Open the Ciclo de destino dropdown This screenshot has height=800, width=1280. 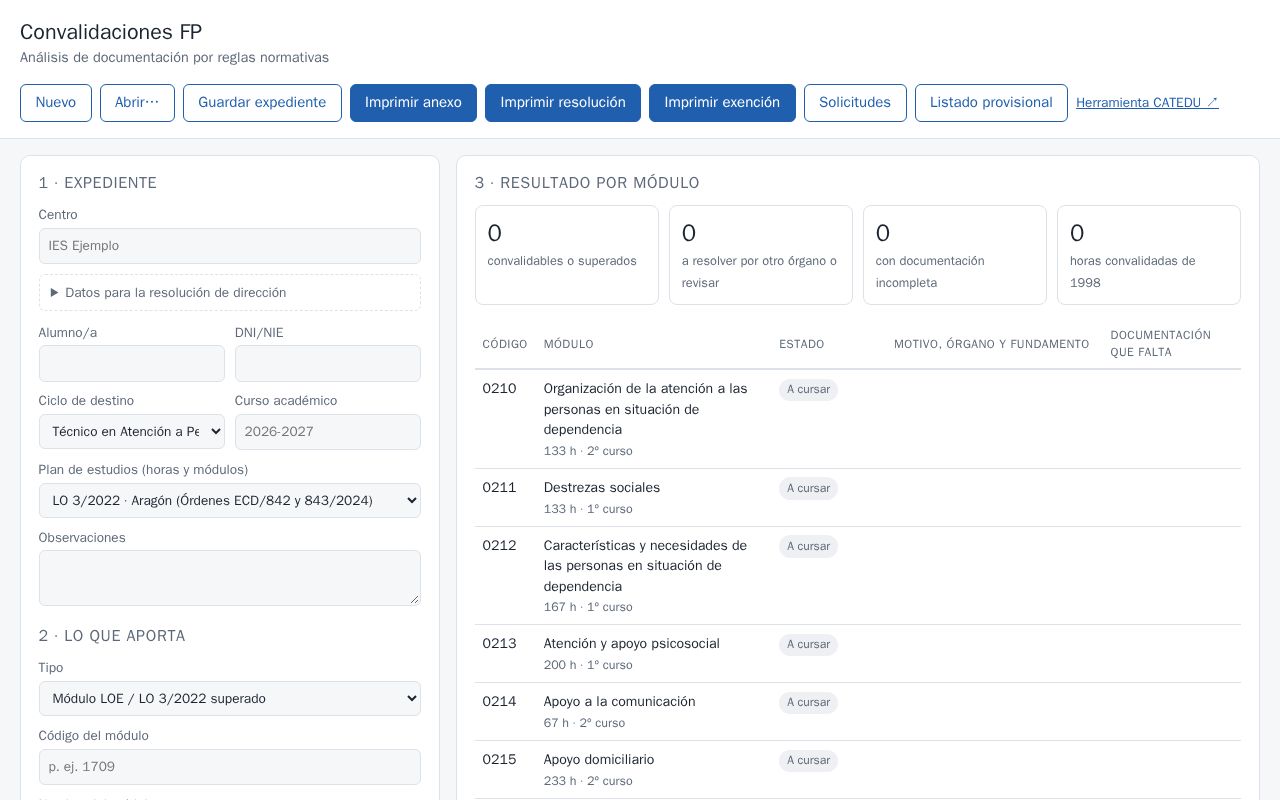[x=132, y=432]
